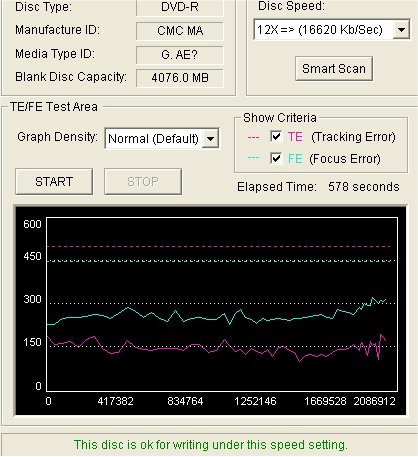Click the 834764 x-axis label
Screen dimensions: 418x457
pyautogui.click(x=185, y=401)
